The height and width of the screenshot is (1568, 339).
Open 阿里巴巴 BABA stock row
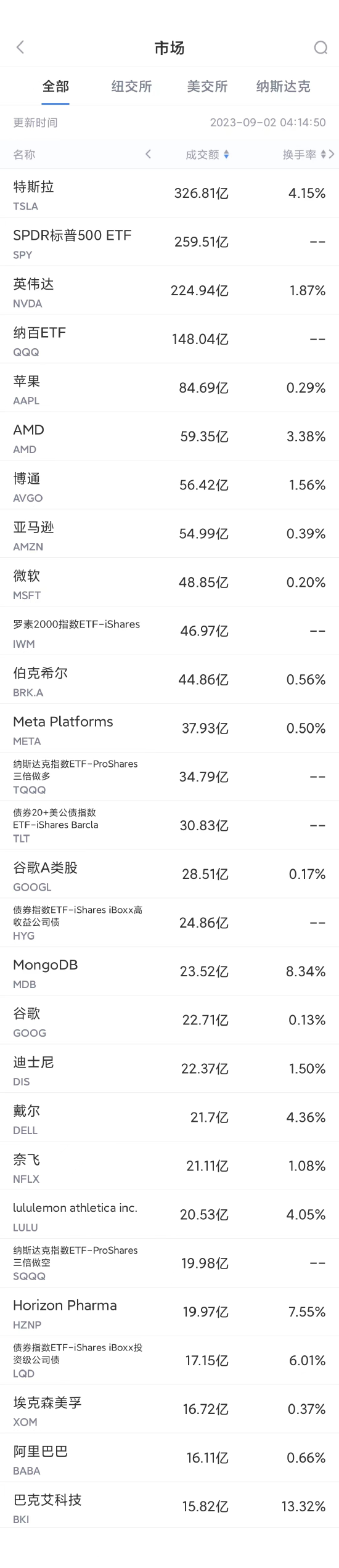tap(169, 1458)
